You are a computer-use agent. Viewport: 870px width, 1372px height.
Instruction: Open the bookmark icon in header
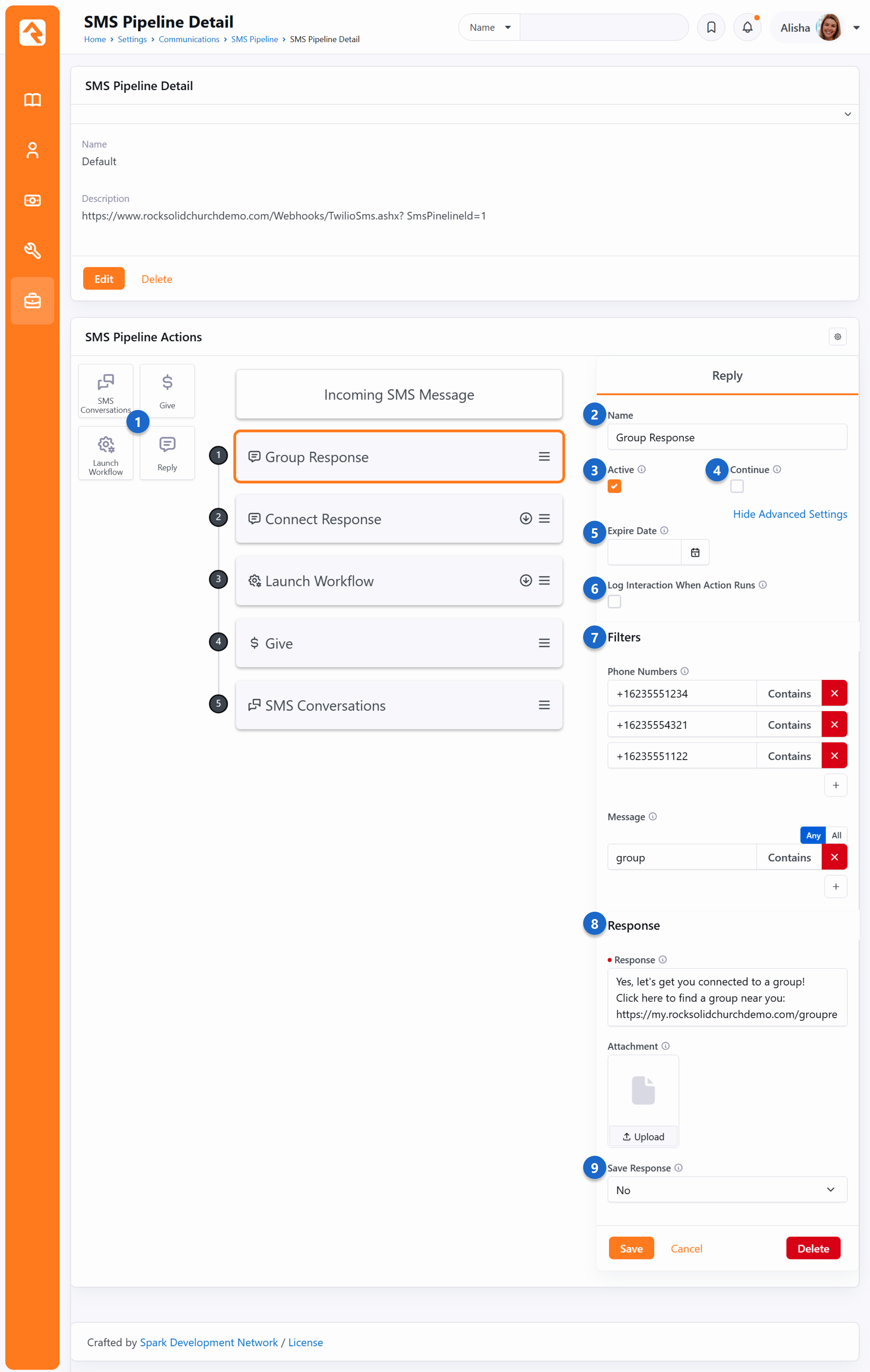click(x=711, y=27)
